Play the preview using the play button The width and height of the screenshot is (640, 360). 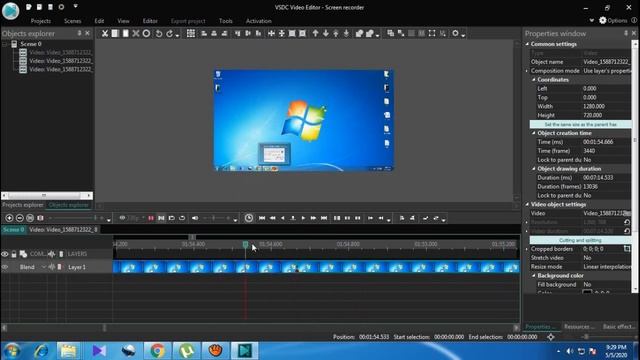[x=303, y=218]
